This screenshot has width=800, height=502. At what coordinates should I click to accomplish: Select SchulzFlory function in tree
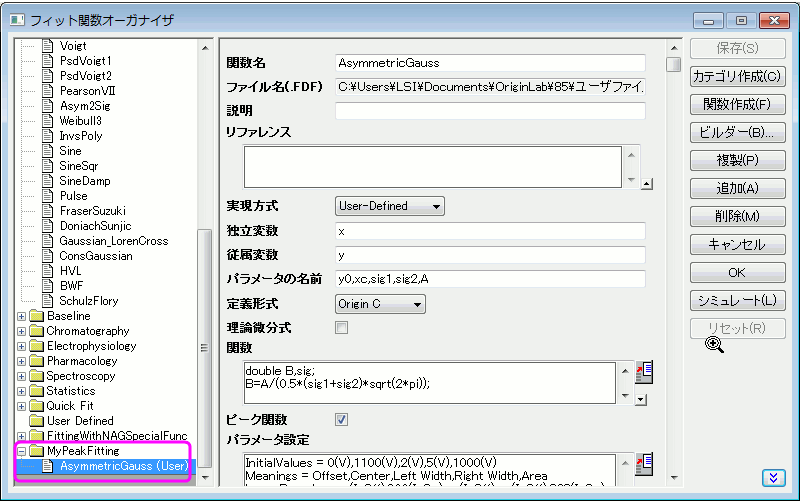click(x=89, y=301)
